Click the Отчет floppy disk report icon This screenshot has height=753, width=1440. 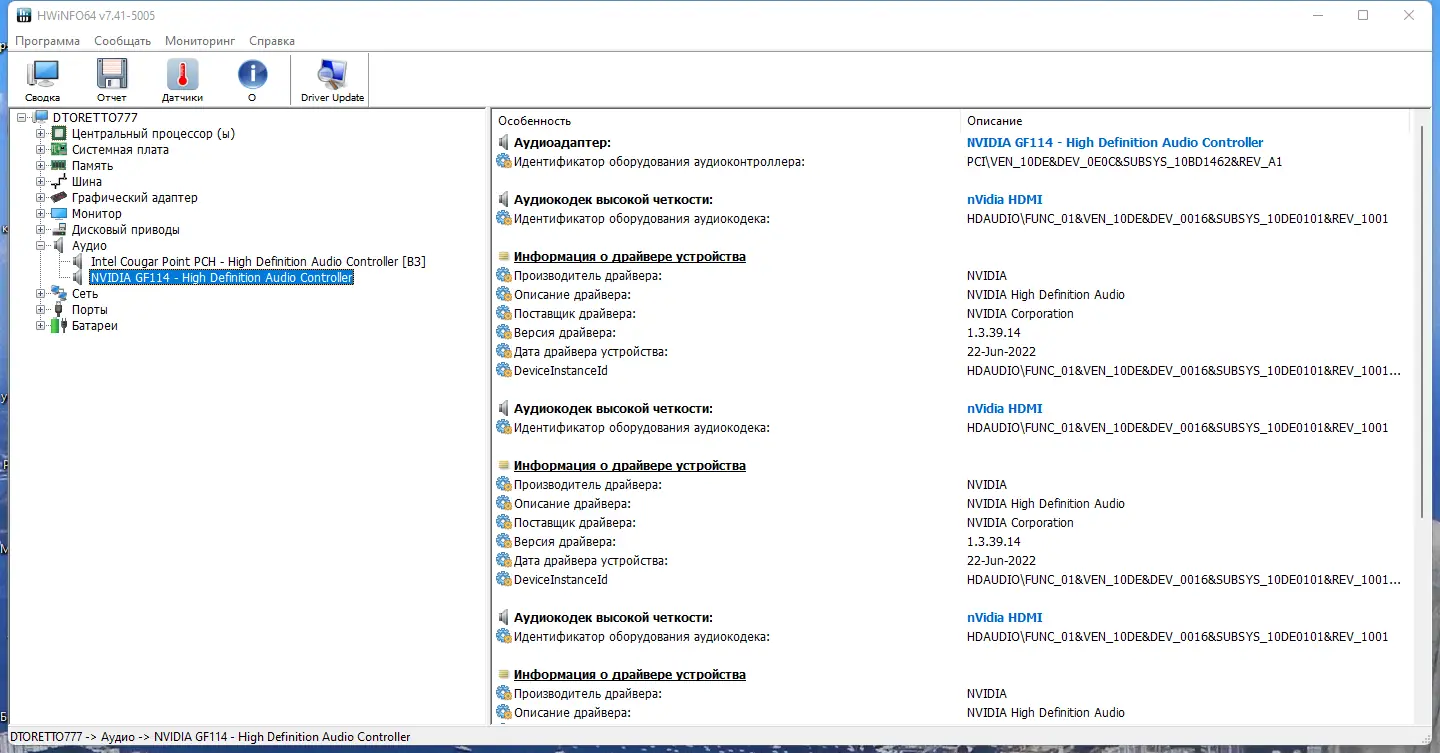click(x=112, y=75)
